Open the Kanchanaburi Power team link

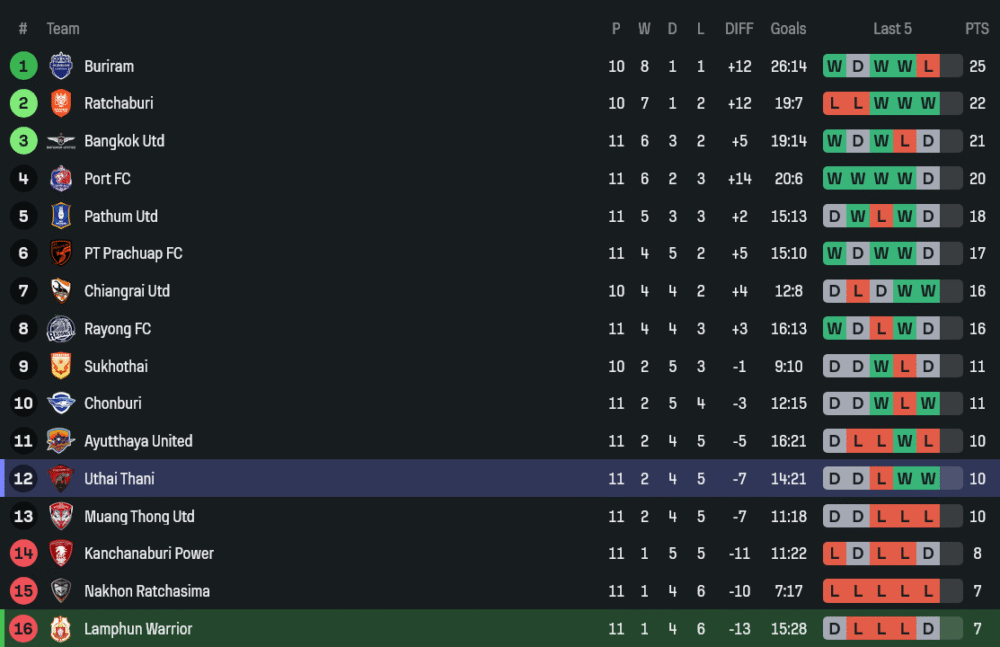148,554
